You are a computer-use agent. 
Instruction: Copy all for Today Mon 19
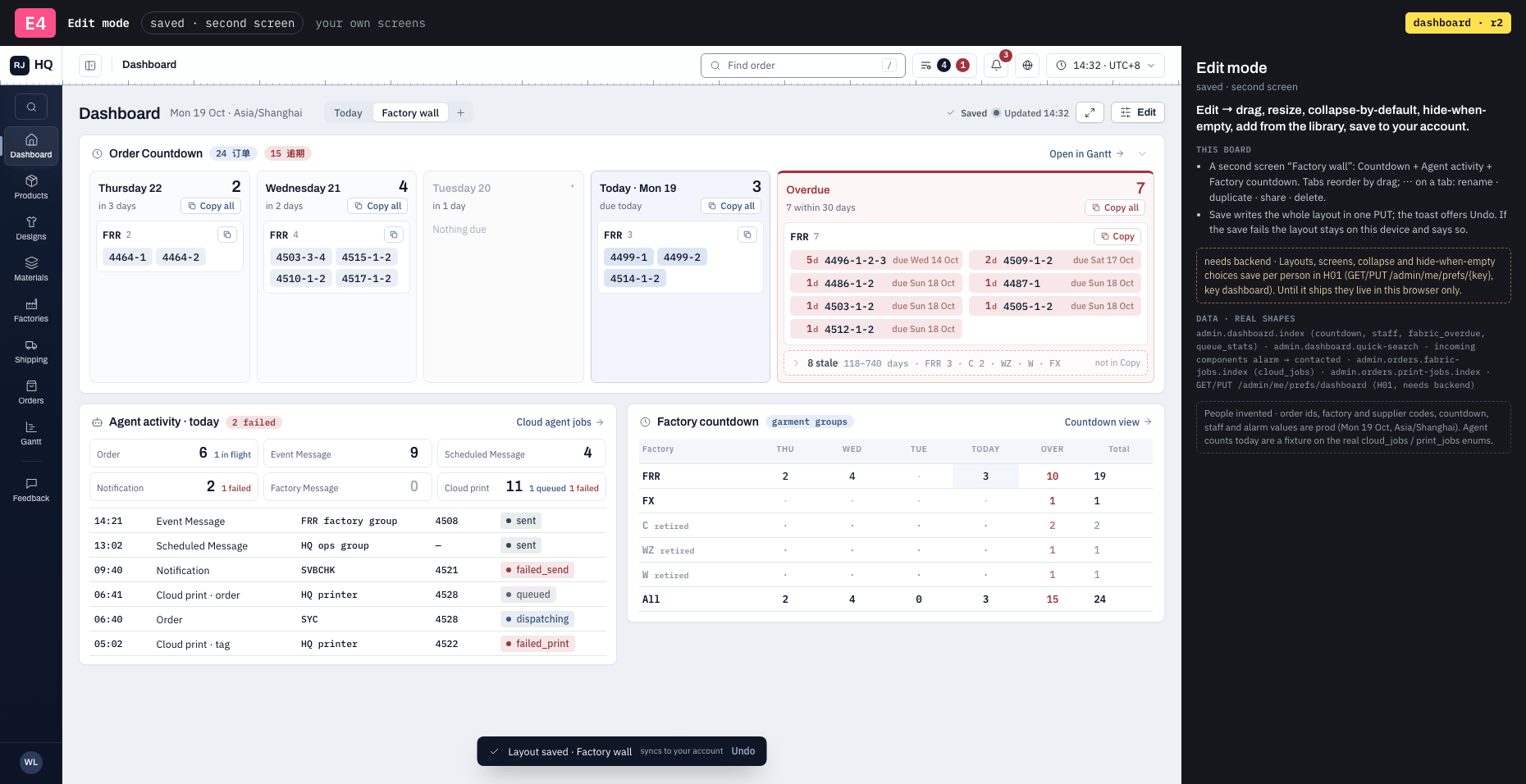click(731, 206)
